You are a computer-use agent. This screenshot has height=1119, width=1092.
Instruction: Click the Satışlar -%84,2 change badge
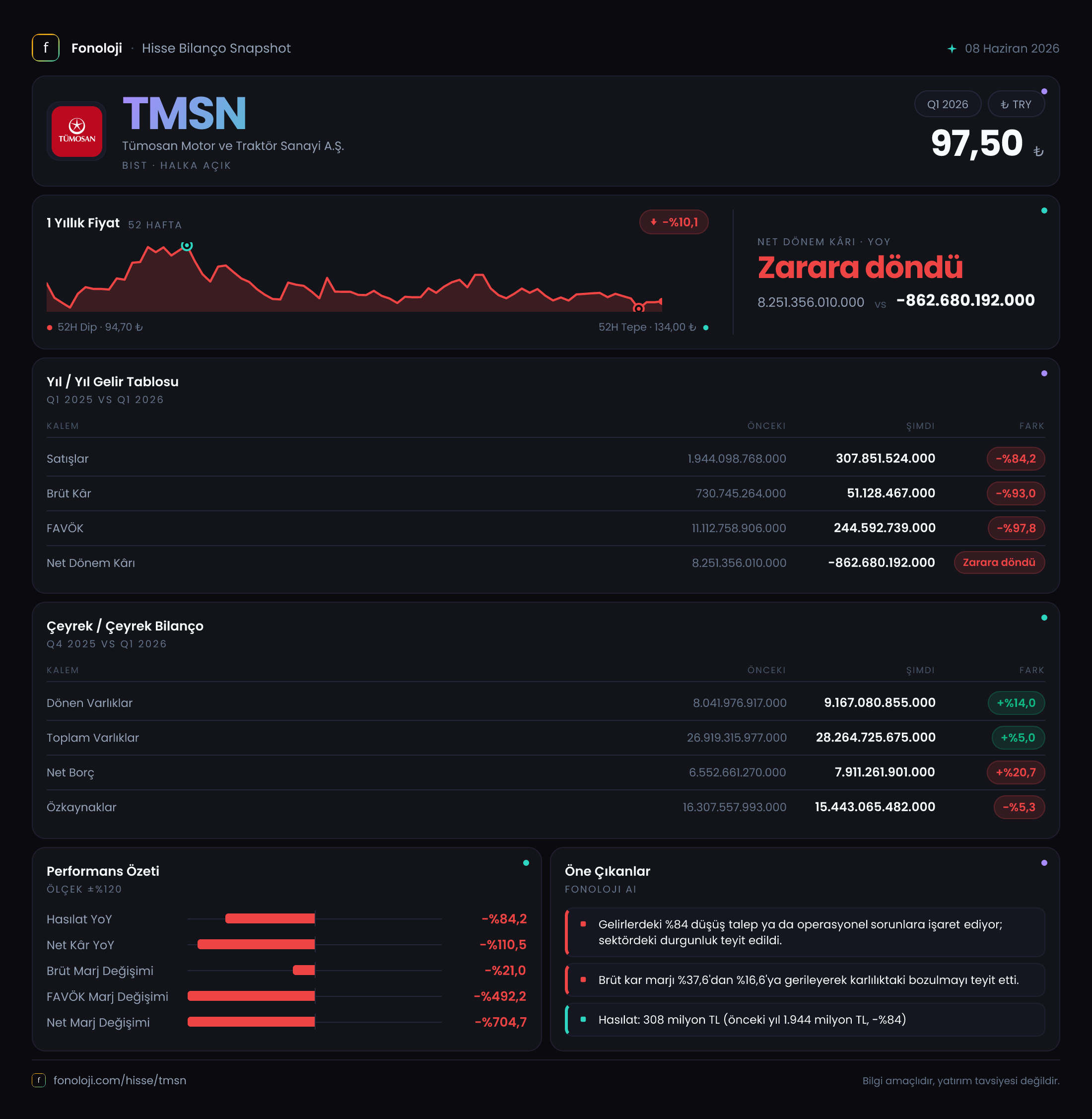coord(1016,459)
